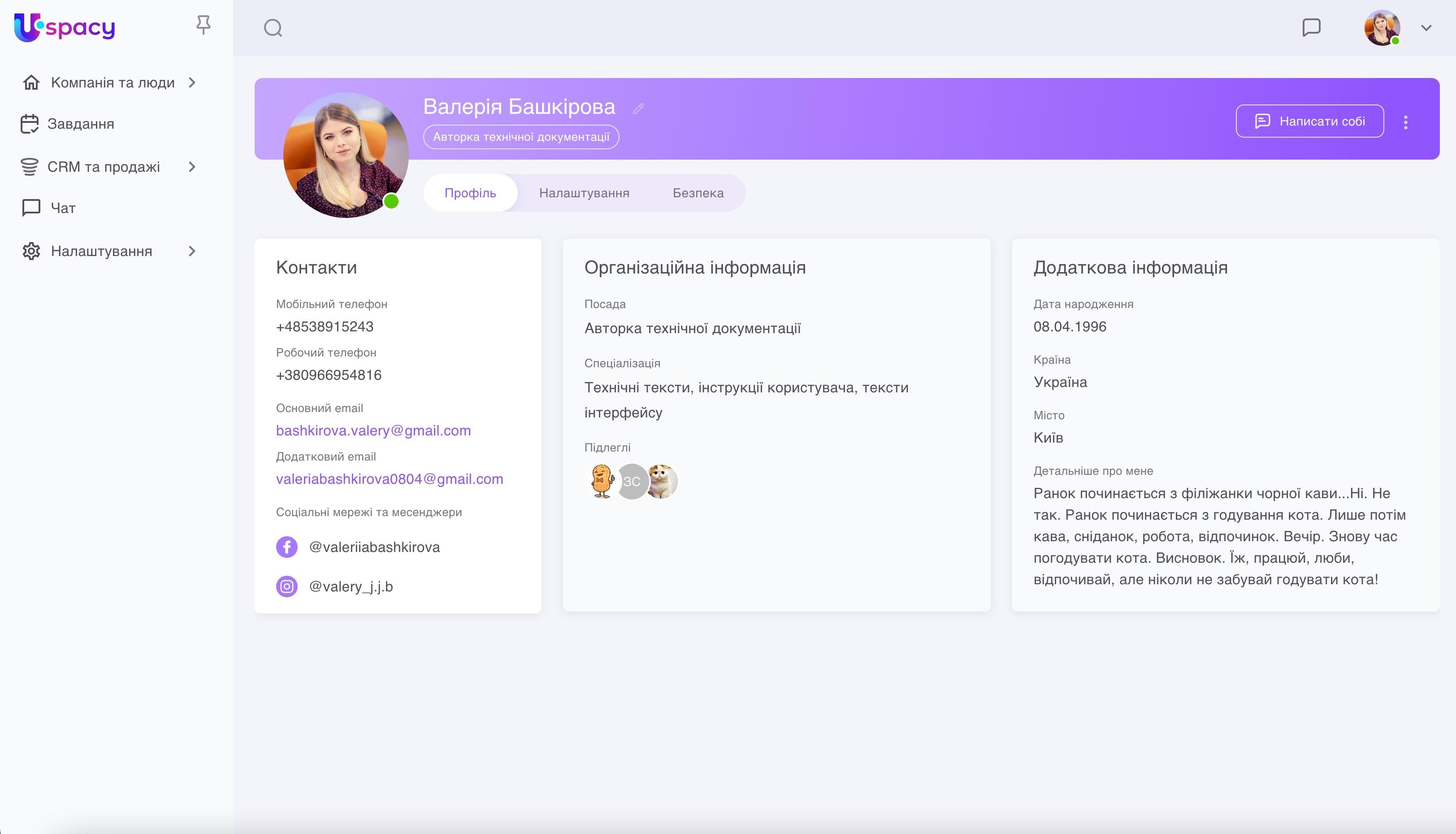Open the Facebook profile icon
Image resolution: width=1456 pixels, height=834 pixels.
point(287,547)
